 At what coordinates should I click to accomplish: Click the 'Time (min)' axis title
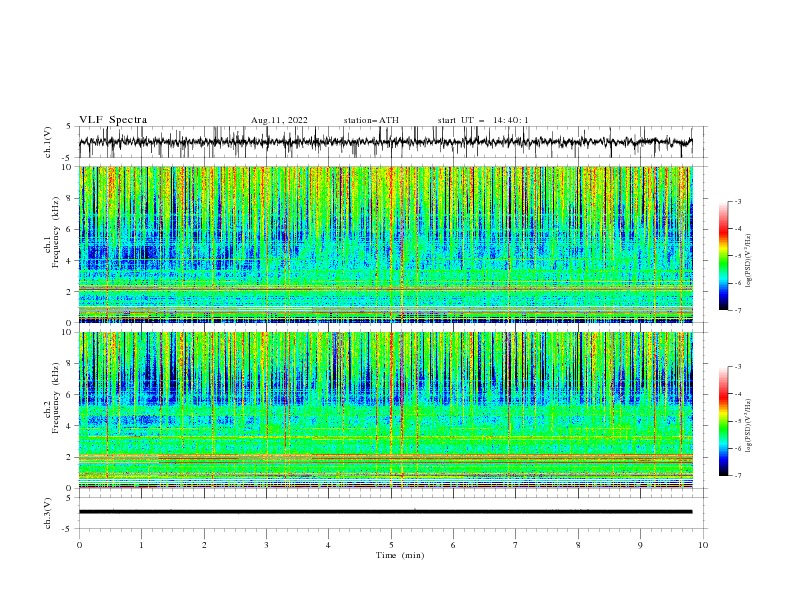400,555
